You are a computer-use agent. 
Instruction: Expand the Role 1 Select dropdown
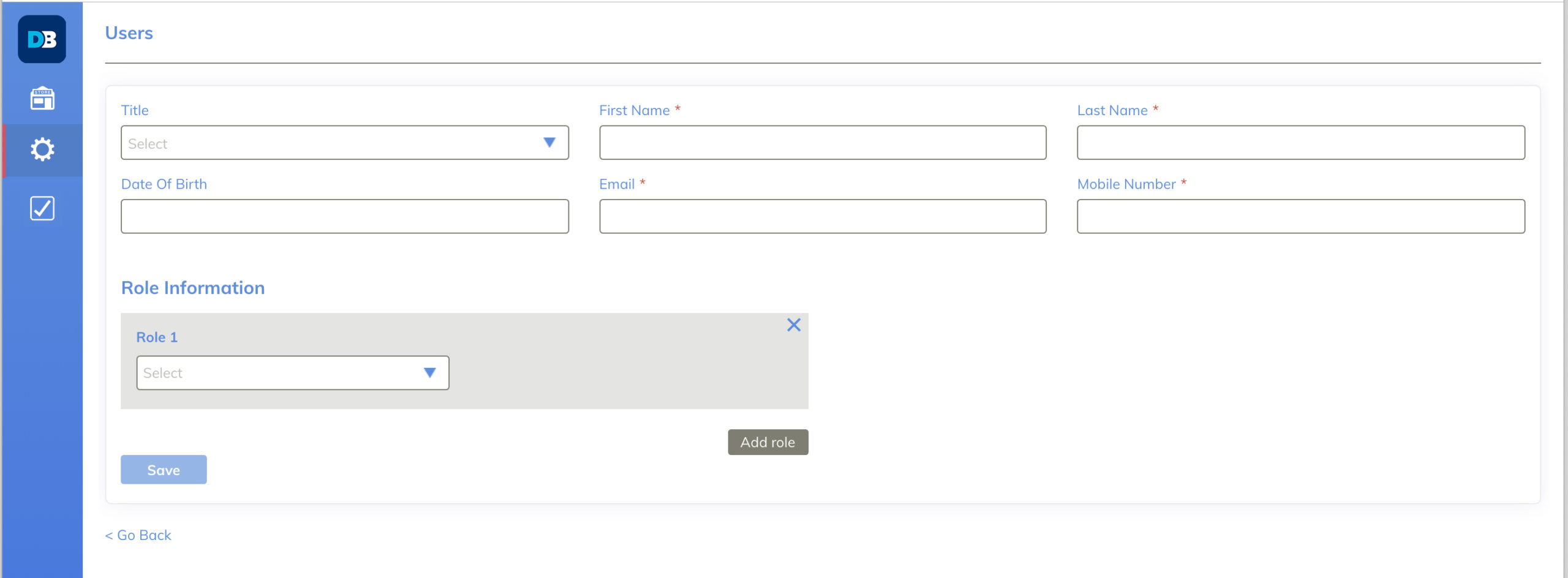292,373
